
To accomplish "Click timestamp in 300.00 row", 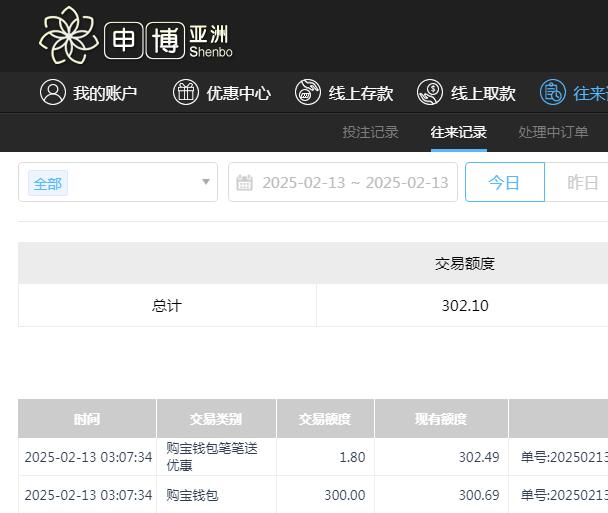I will point(88,495).
